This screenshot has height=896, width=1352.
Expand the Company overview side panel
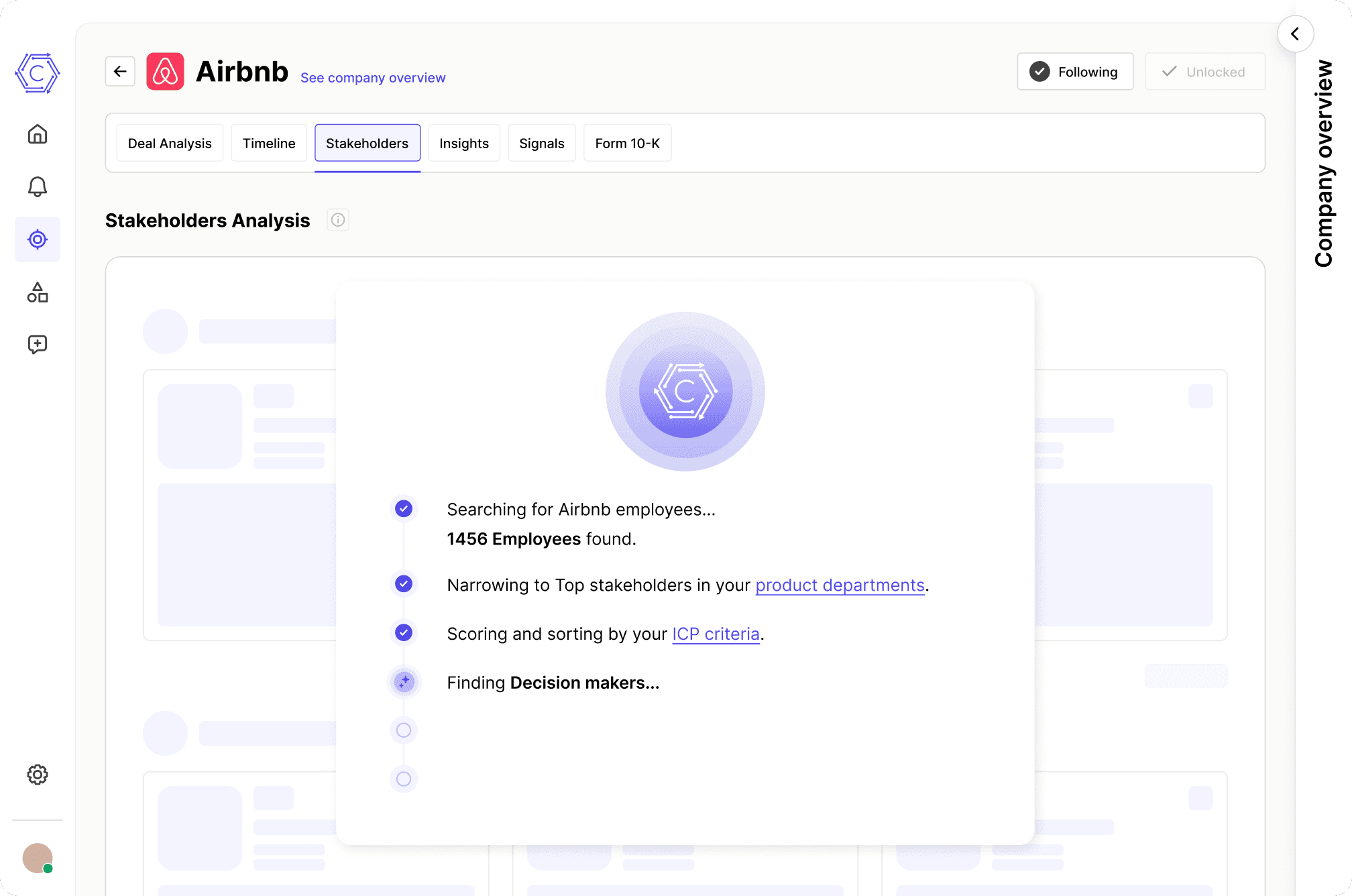coord(1295,34)
